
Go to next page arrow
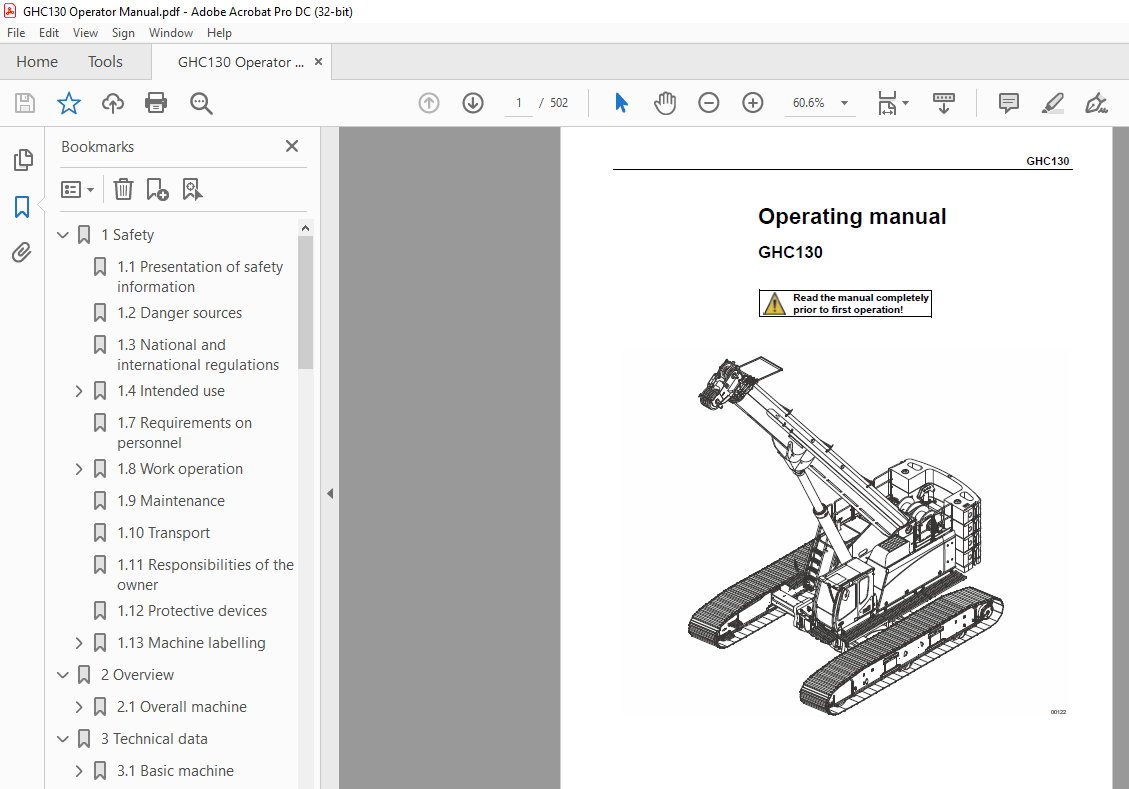point(472,103)
